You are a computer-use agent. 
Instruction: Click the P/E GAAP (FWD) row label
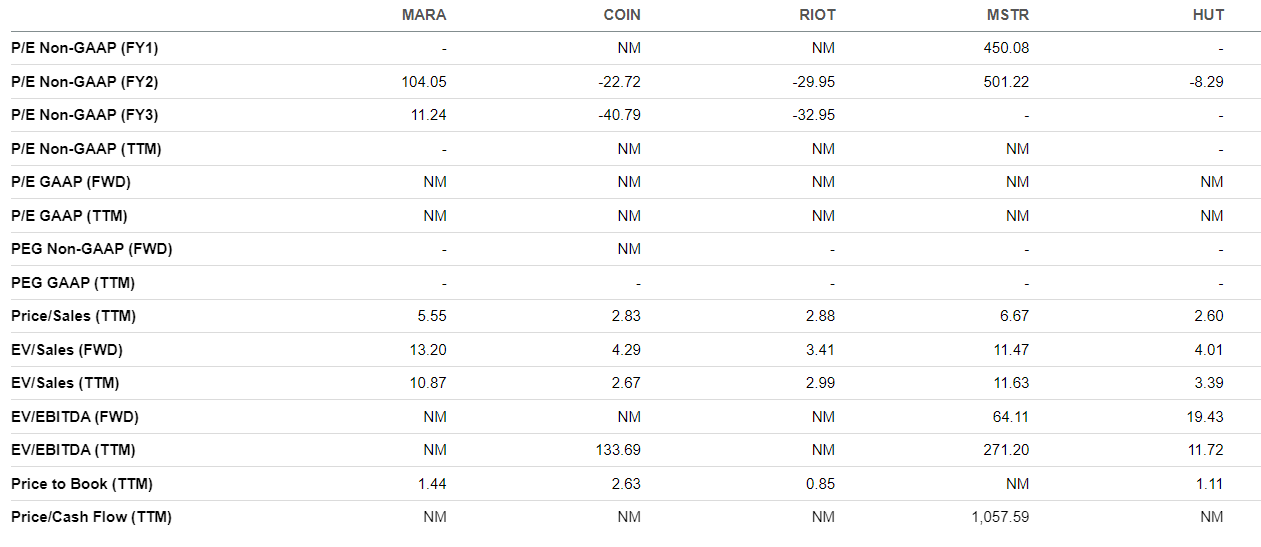coord(71,182)
